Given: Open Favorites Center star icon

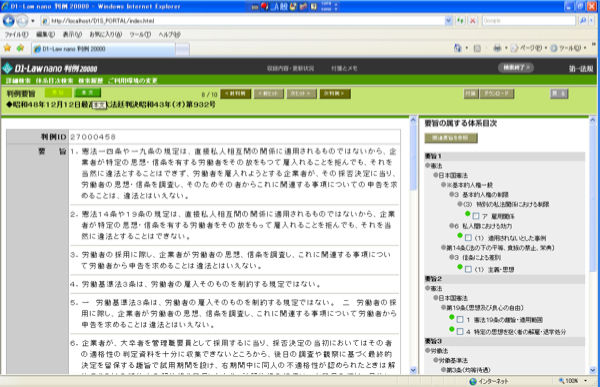Looking at the screenshot, I should [x=7, y=48].
